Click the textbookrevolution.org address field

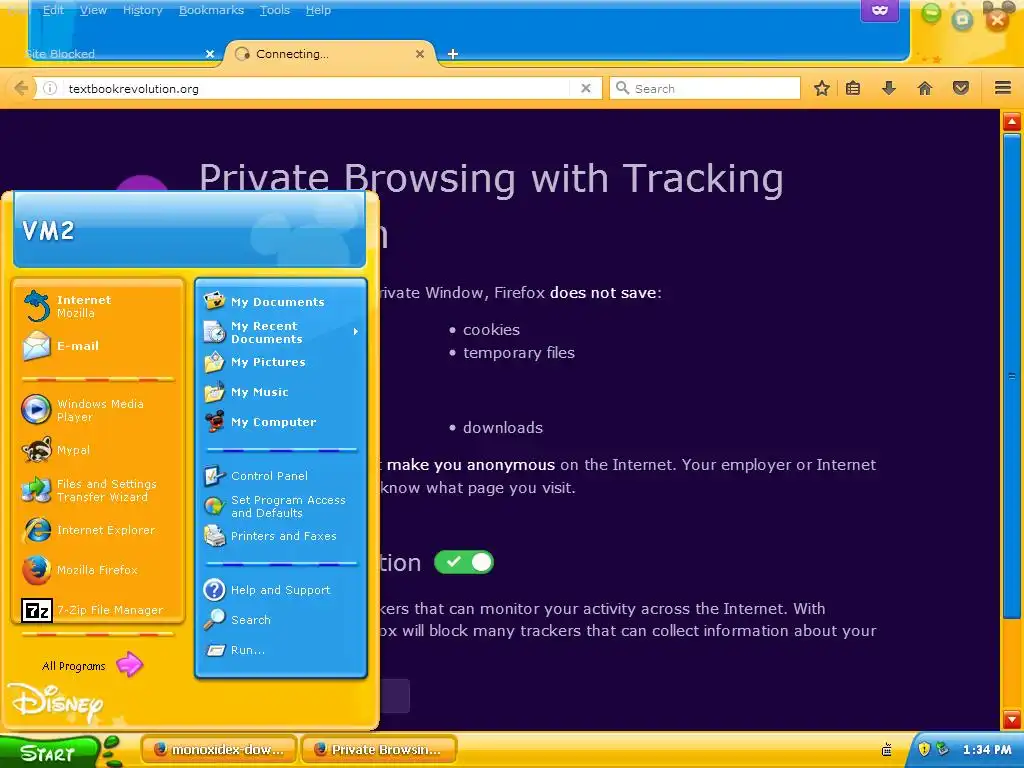tap(317, 88)
